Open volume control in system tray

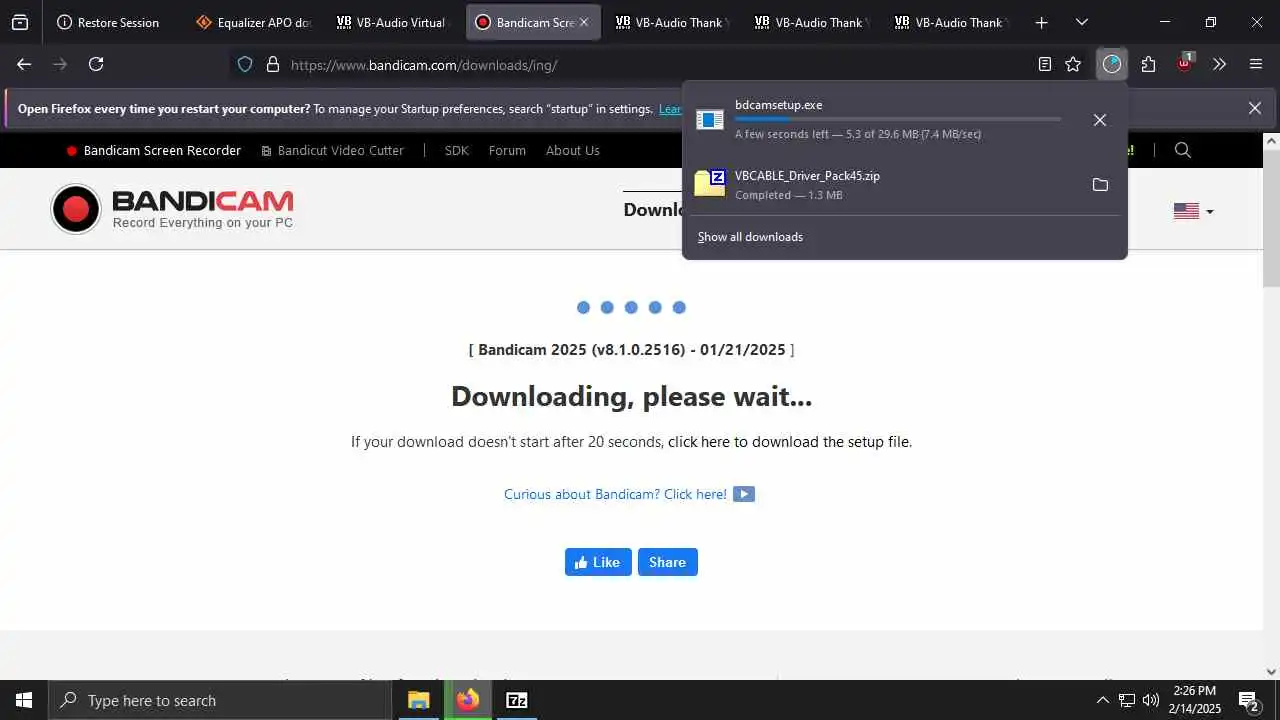click(x=1151, y=700)
